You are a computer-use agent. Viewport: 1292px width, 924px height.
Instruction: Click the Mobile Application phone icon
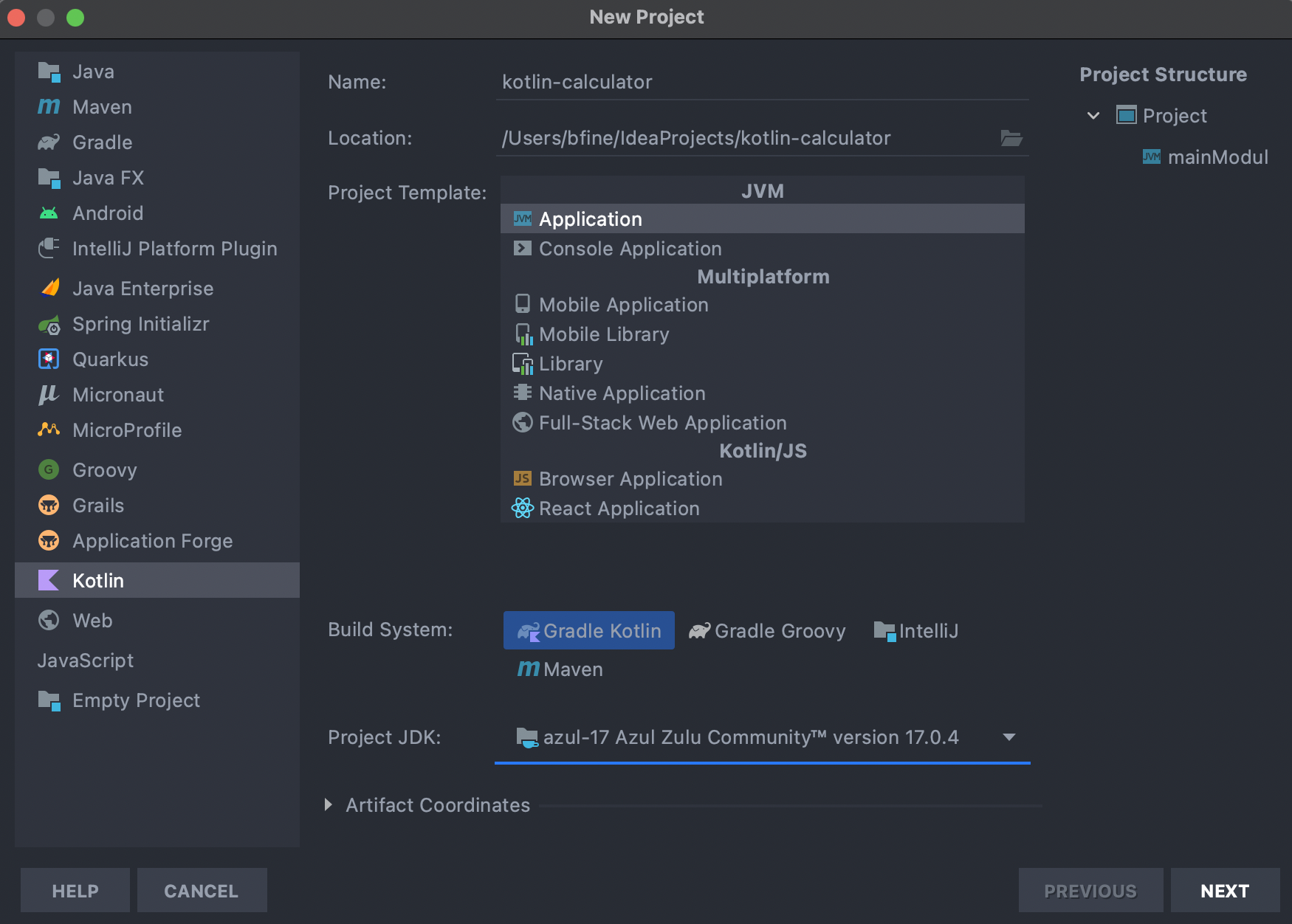coord(523,303)
